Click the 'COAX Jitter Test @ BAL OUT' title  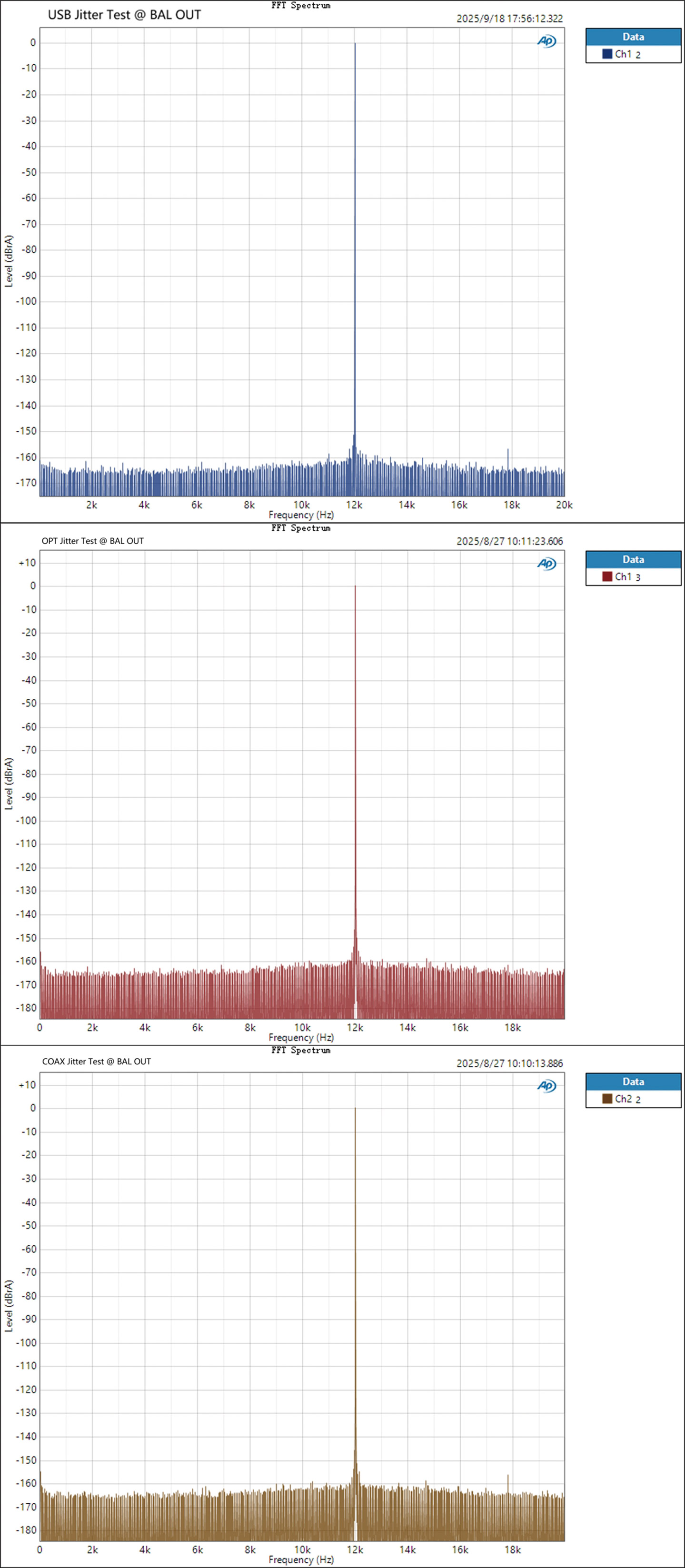point(96,1062)
